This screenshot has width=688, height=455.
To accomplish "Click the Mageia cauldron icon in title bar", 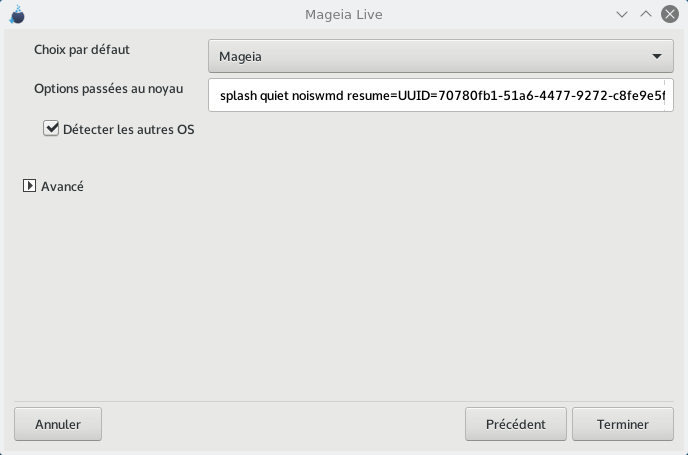I will [x=17, y=14].
